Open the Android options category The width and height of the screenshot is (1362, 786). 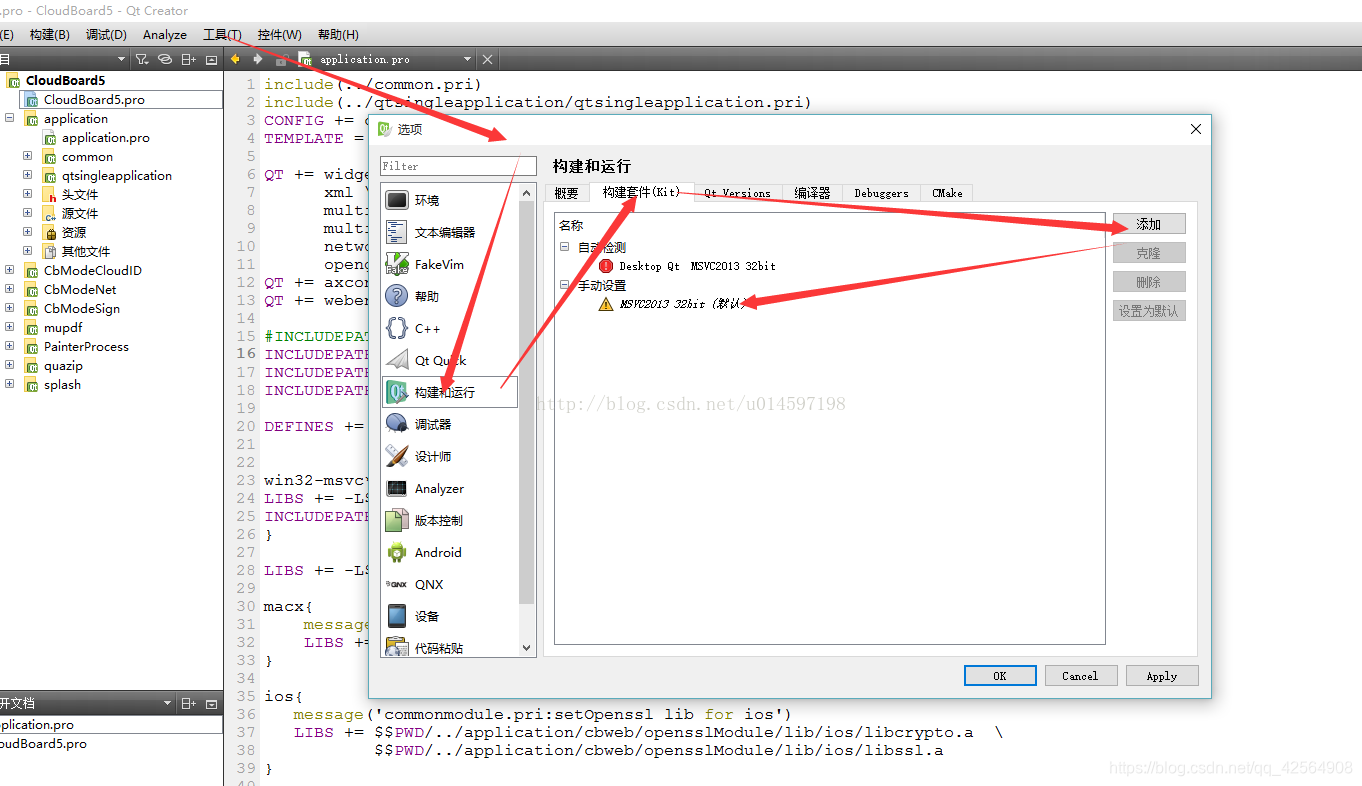(x=450, y=552)
